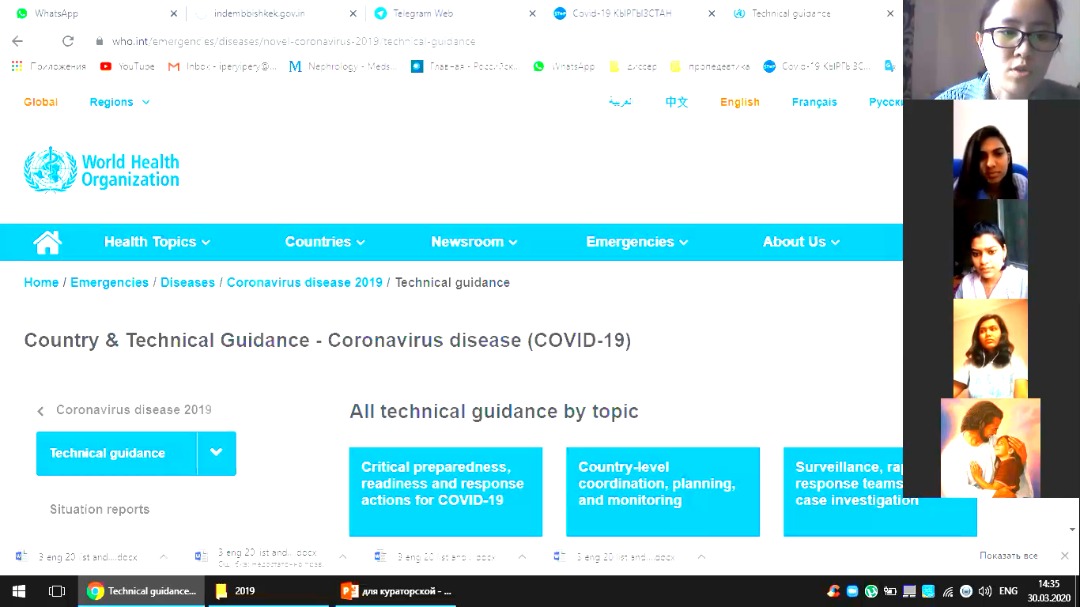The height and width of the screenshot is (607, 1080).
Task: Open the PowerPoint taskbar app
Action: pos(397,591)
